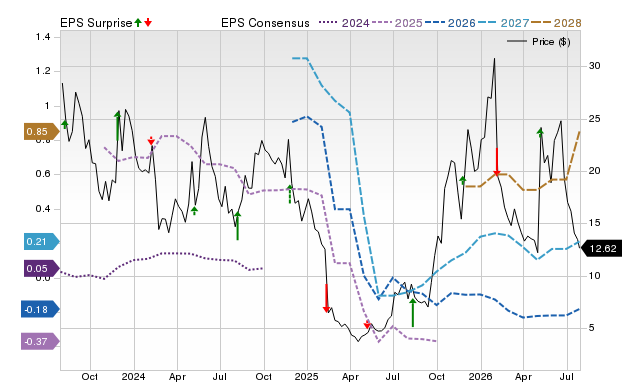The height and width of the screenshot is (382, 640).
Task: Click the first green surprise arrow at chart start
Action: click(x=64, y=124)
